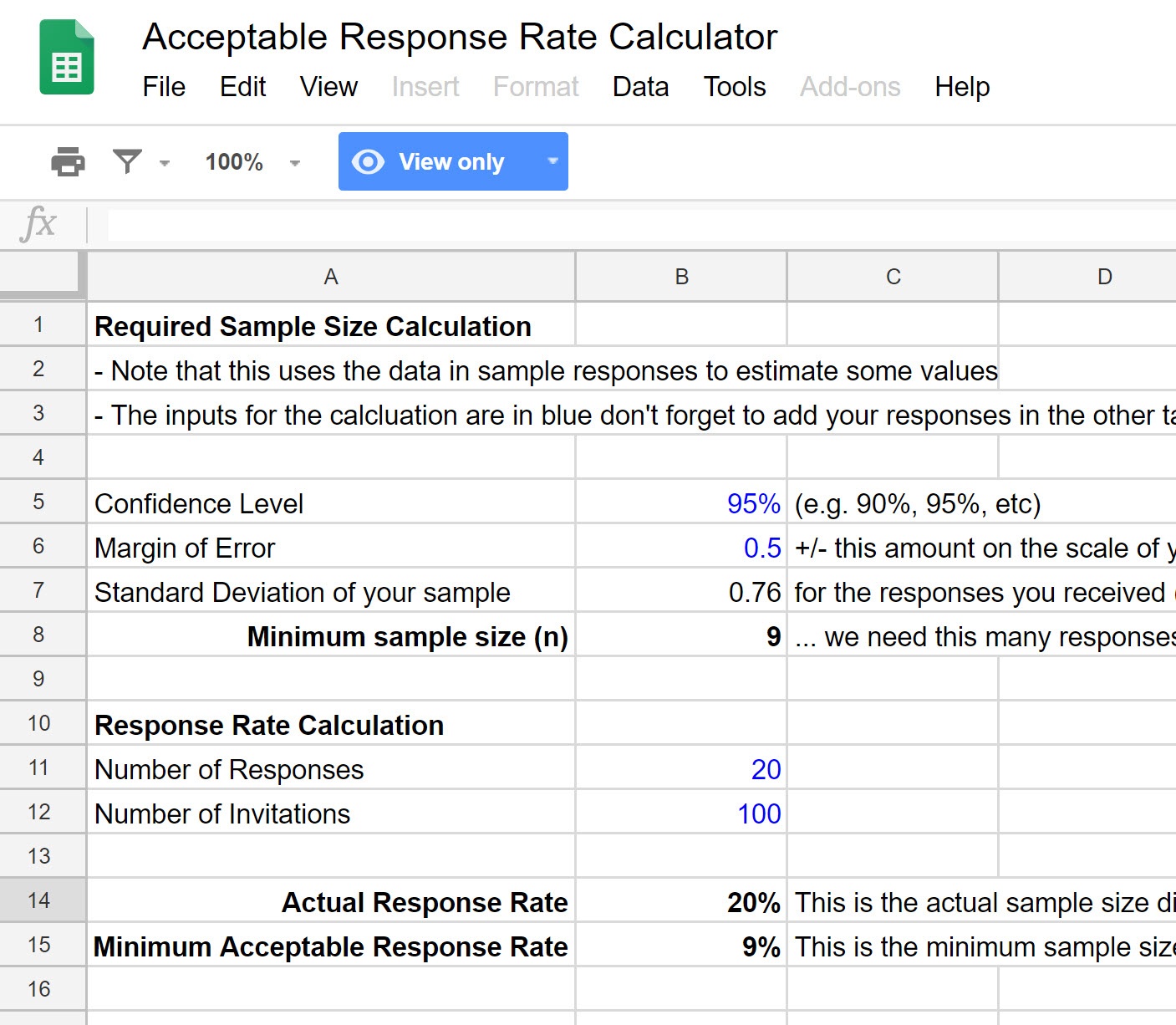
Task: Select column D header
Action: click(1087, 277)
